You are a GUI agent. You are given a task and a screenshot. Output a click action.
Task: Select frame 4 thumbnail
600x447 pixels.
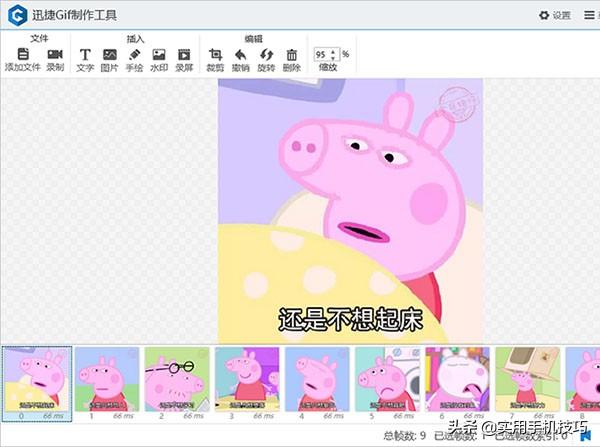[x=317, y=379]
